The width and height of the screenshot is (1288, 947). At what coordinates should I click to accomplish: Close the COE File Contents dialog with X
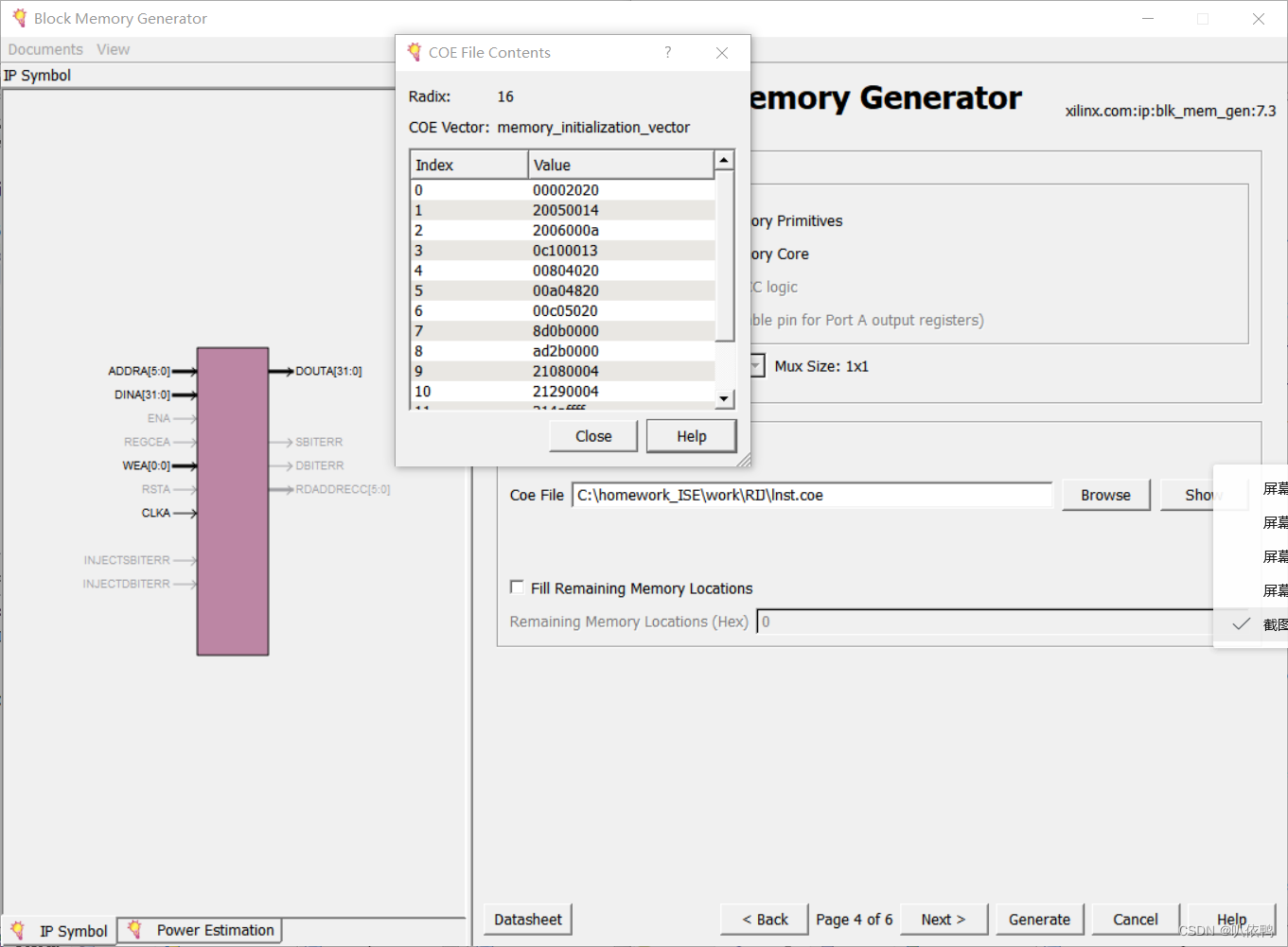722,53
